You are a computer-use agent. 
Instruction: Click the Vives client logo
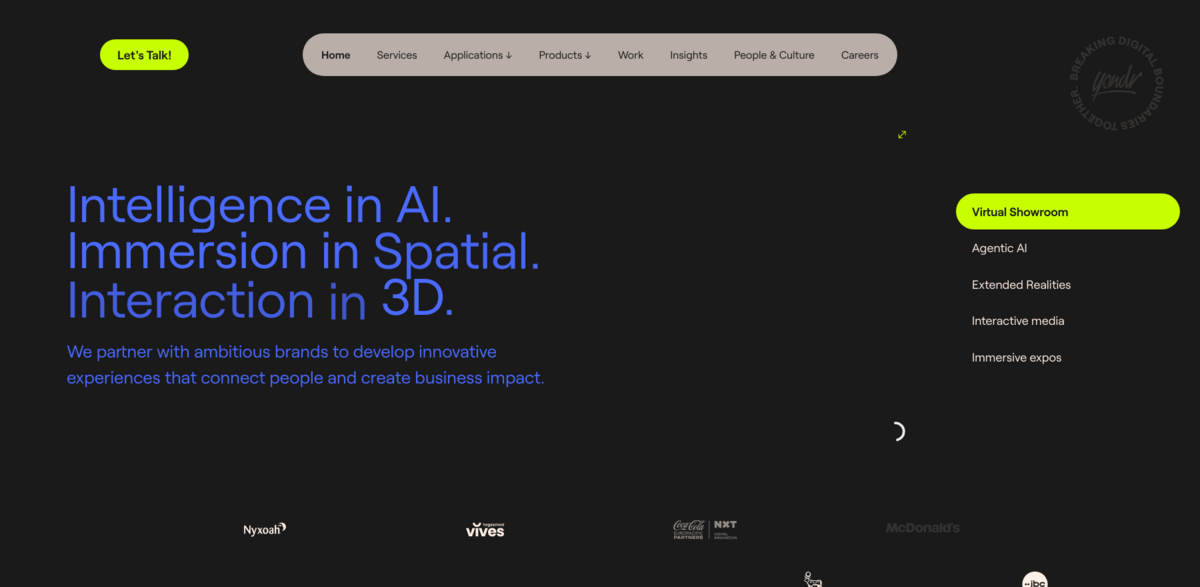click(485, 529)
